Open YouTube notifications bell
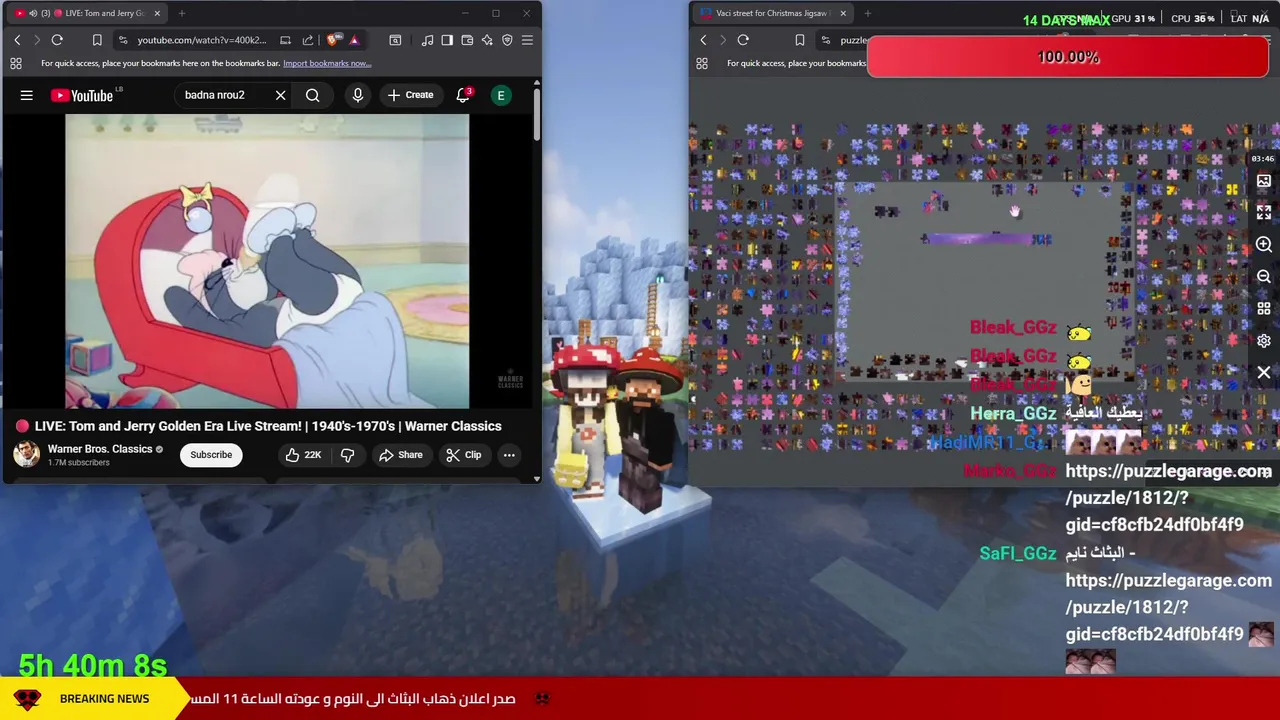The image size is (1280, 720). coord(463,95)
